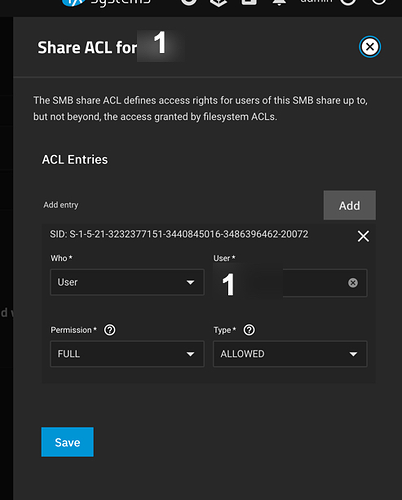Click the circular icon right of admin
This screenshot has width=402, height=500.
[348, 2]
